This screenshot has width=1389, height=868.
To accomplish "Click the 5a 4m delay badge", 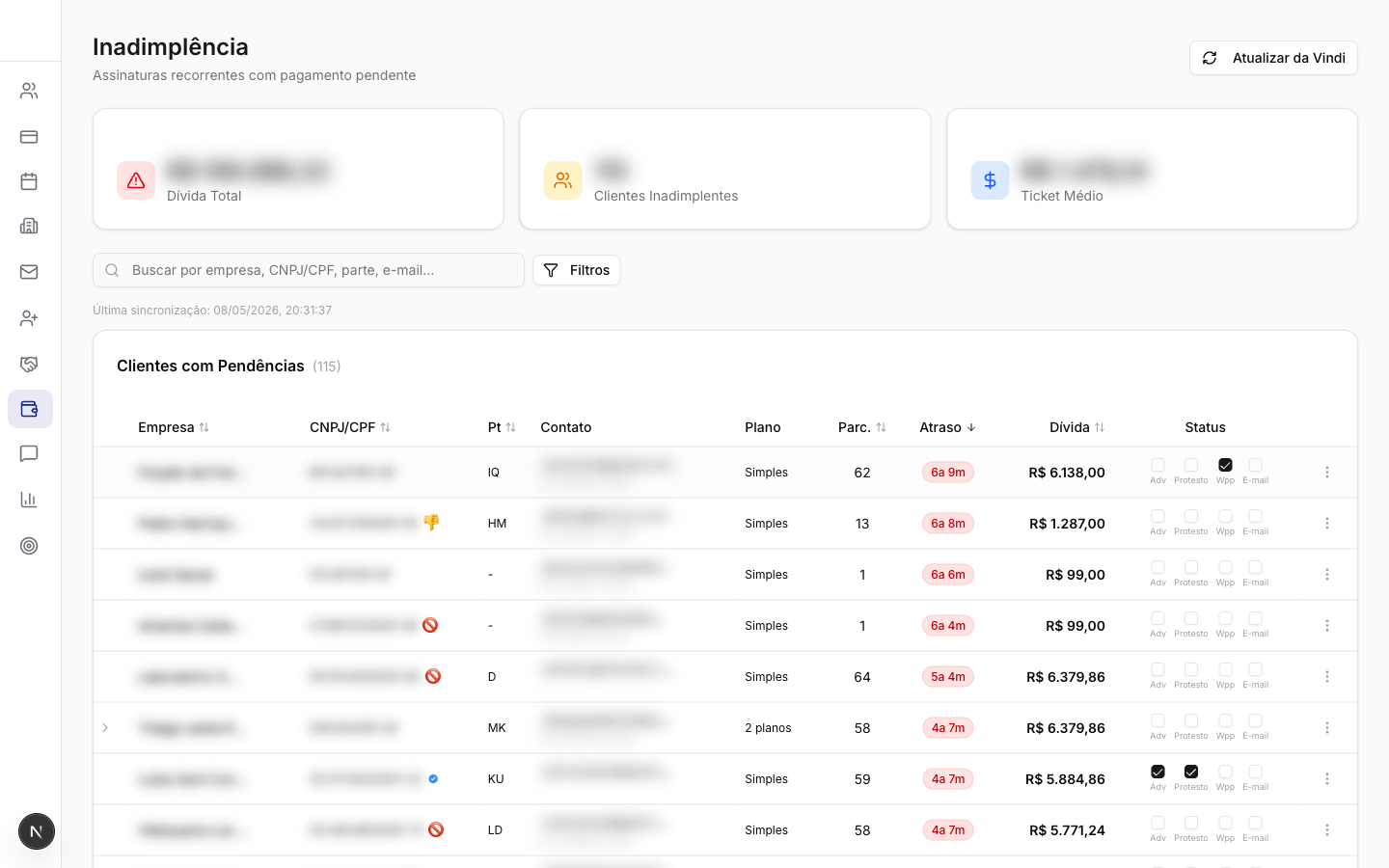I will point(948,677).
